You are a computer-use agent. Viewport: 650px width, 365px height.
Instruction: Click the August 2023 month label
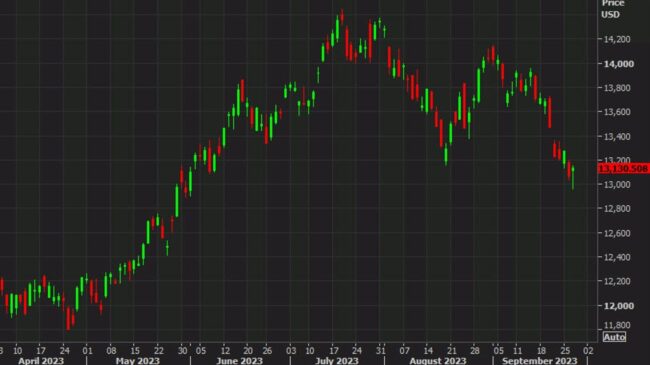(x=438, y=360)
